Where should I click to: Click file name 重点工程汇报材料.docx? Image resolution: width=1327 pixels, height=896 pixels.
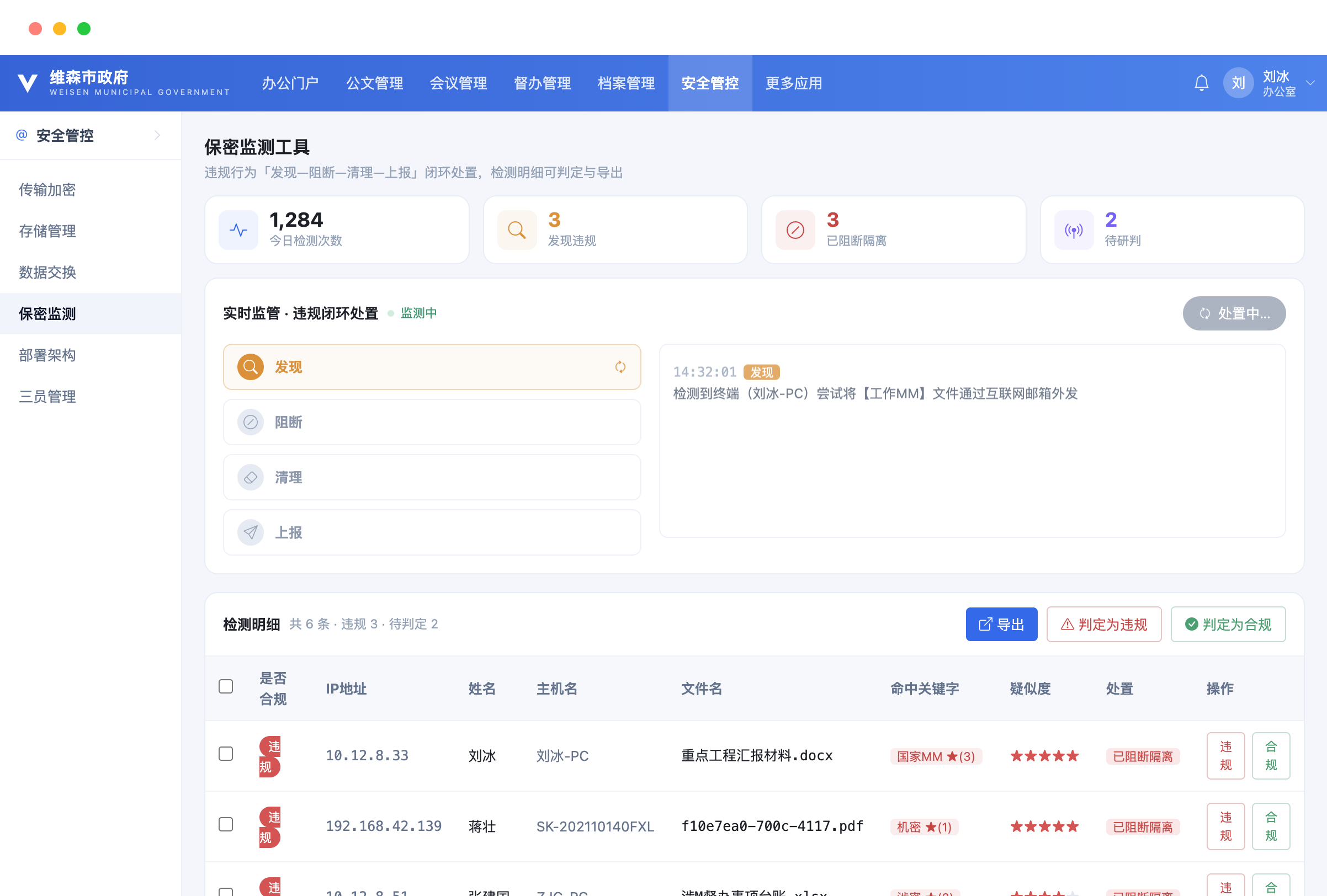[x=757, y=756]
